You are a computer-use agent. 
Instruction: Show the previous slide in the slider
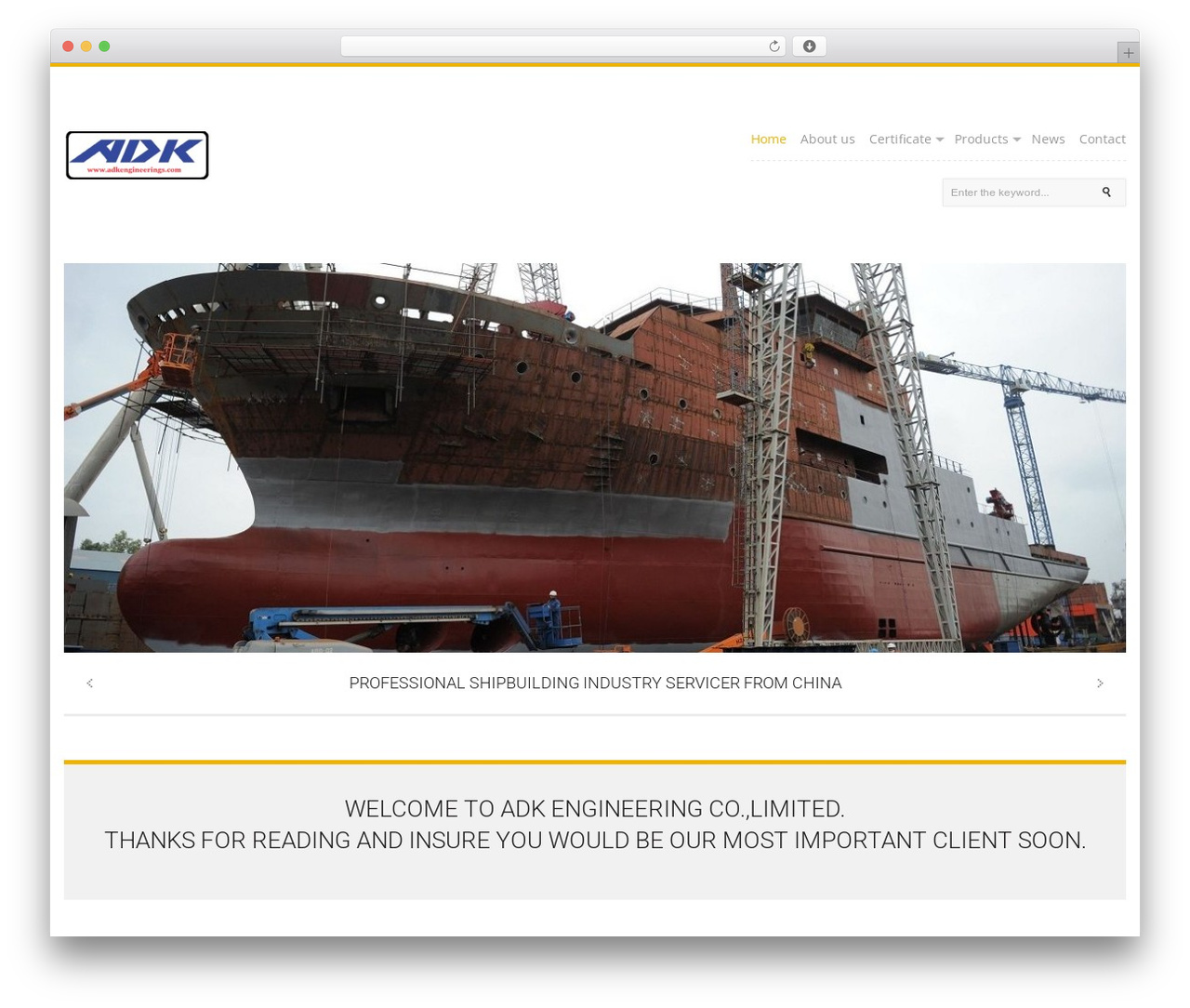(89, 683)
